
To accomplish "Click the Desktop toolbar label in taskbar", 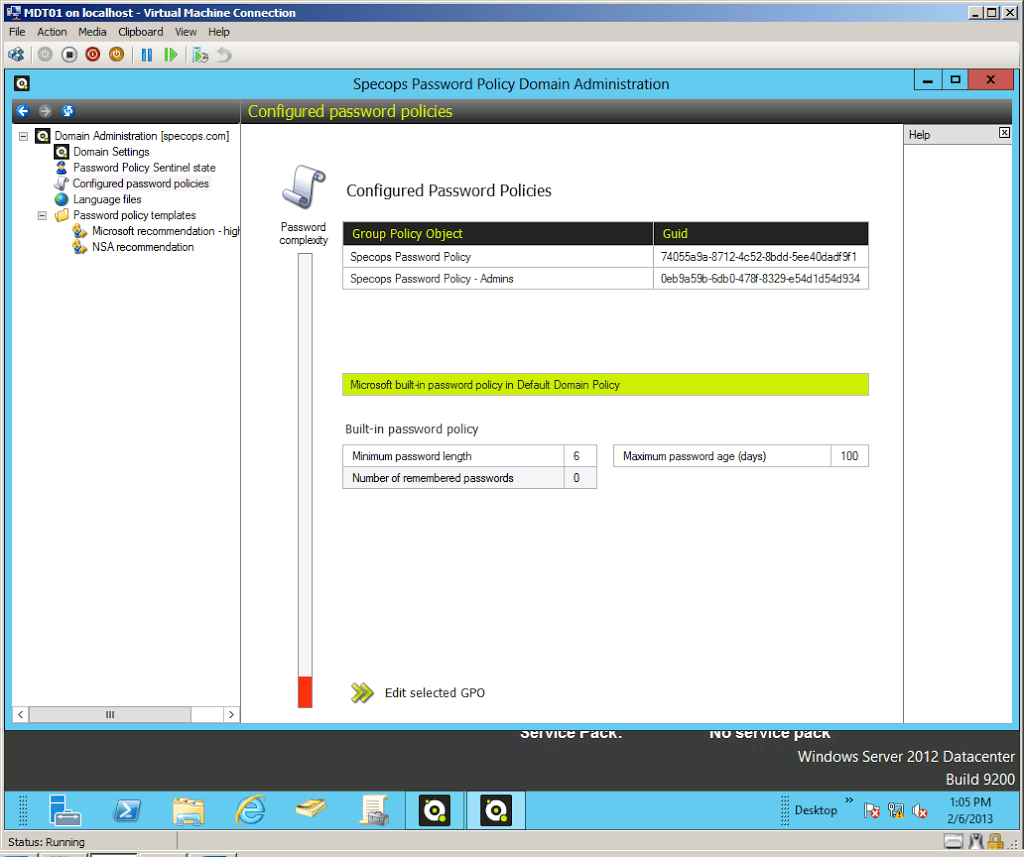I will pyautogui.click(x=816, y=810).
